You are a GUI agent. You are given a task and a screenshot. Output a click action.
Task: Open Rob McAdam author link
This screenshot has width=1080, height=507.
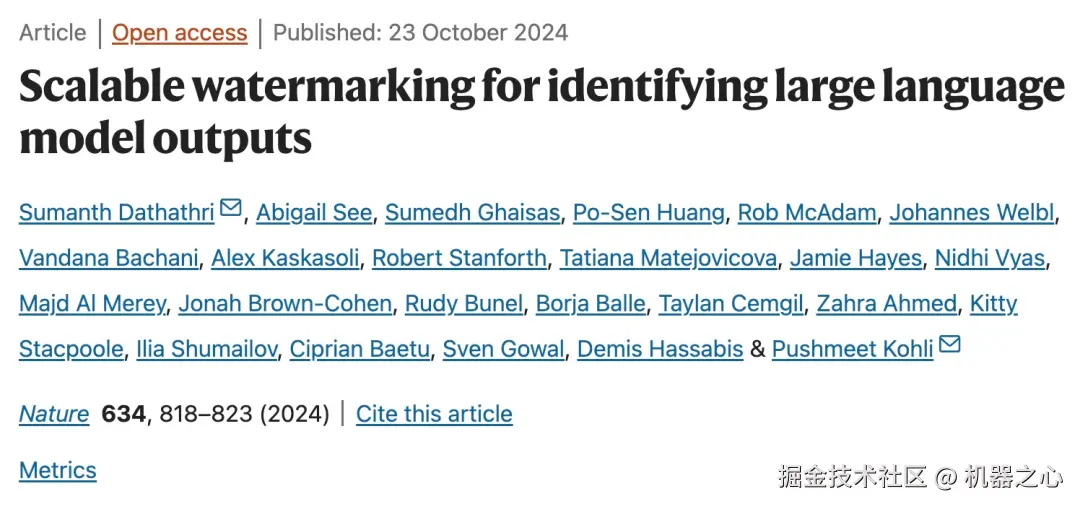[x=807, y=212]
